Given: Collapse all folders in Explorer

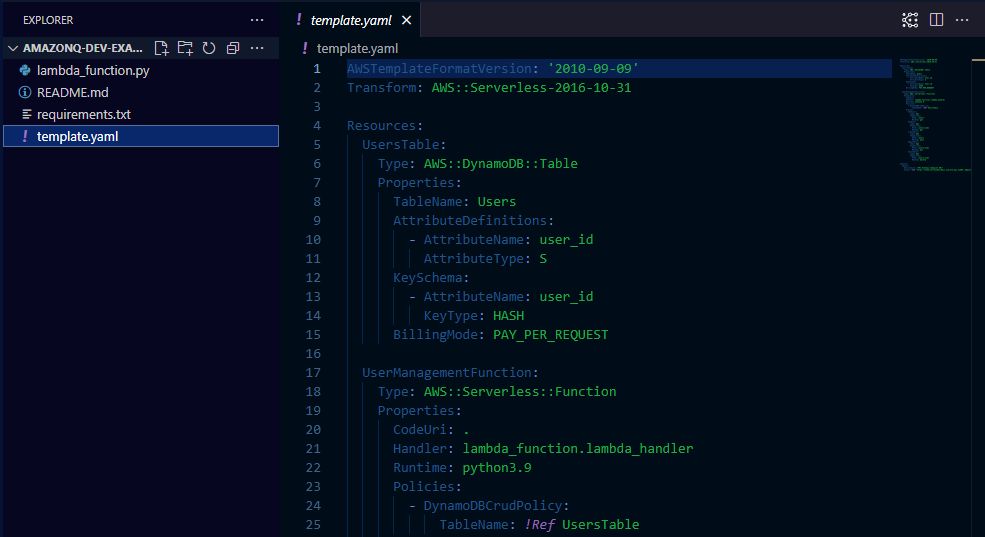Looking at the screenshot, I should click(x=233, y=48).
